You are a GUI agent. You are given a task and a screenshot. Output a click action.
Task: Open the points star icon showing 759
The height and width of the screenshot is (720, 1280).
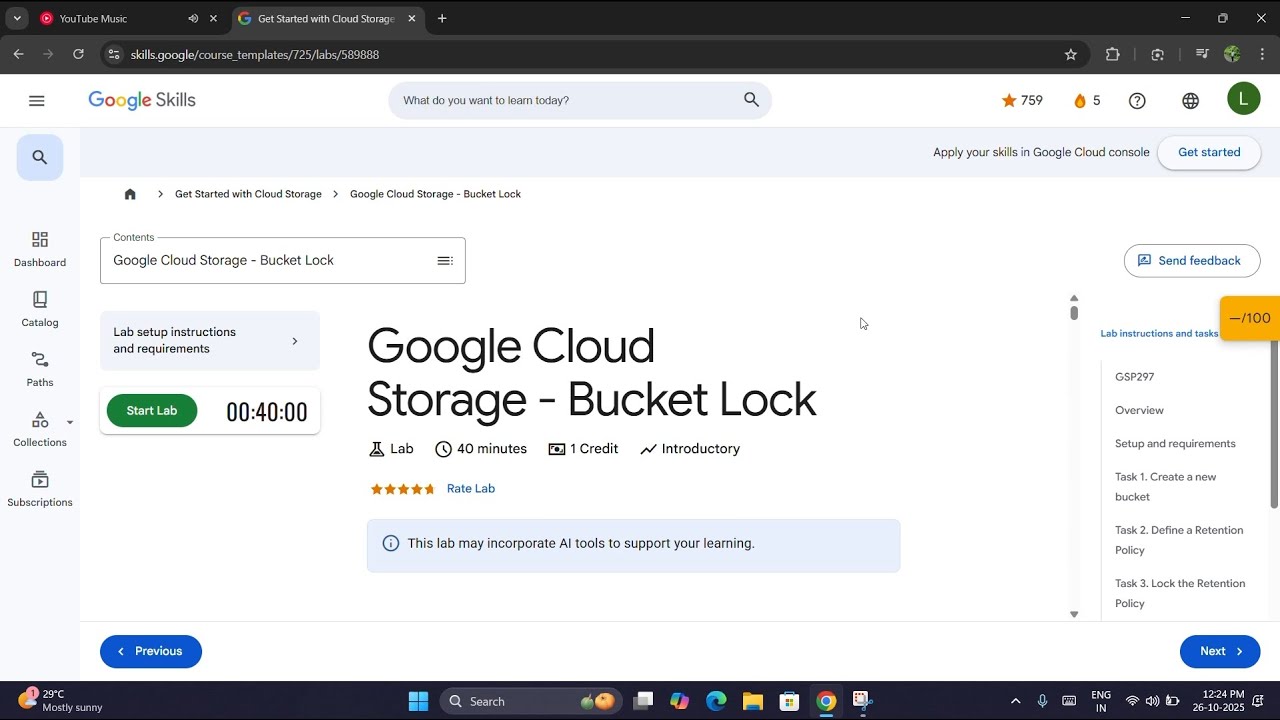coord(1009,100)
